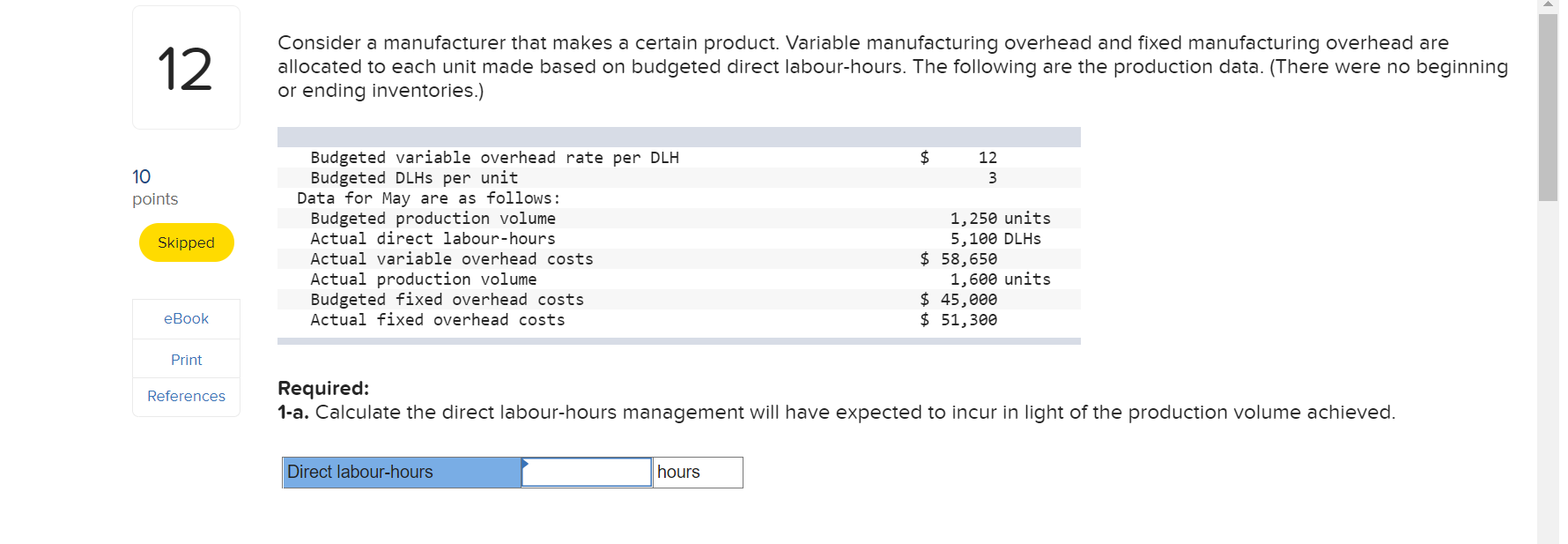Image resolution: width=1568 pixels, height=544 pixels.
Task: Click the 'Actual fixed overhead costs' label
Action: click(x=438, y=320)
